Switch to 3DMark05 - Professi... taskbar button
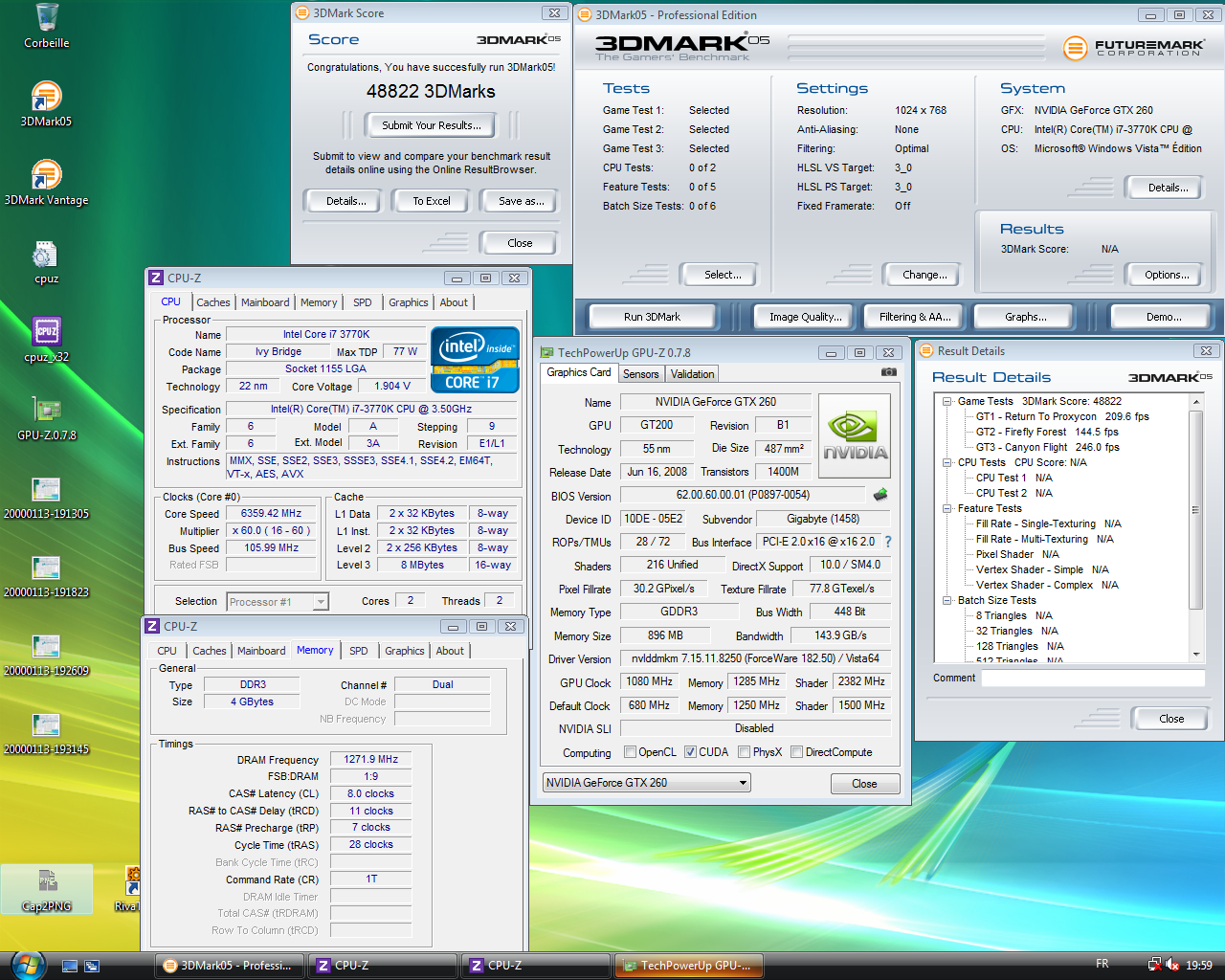This screenshot has height=980, width=1225. [230, 966]
